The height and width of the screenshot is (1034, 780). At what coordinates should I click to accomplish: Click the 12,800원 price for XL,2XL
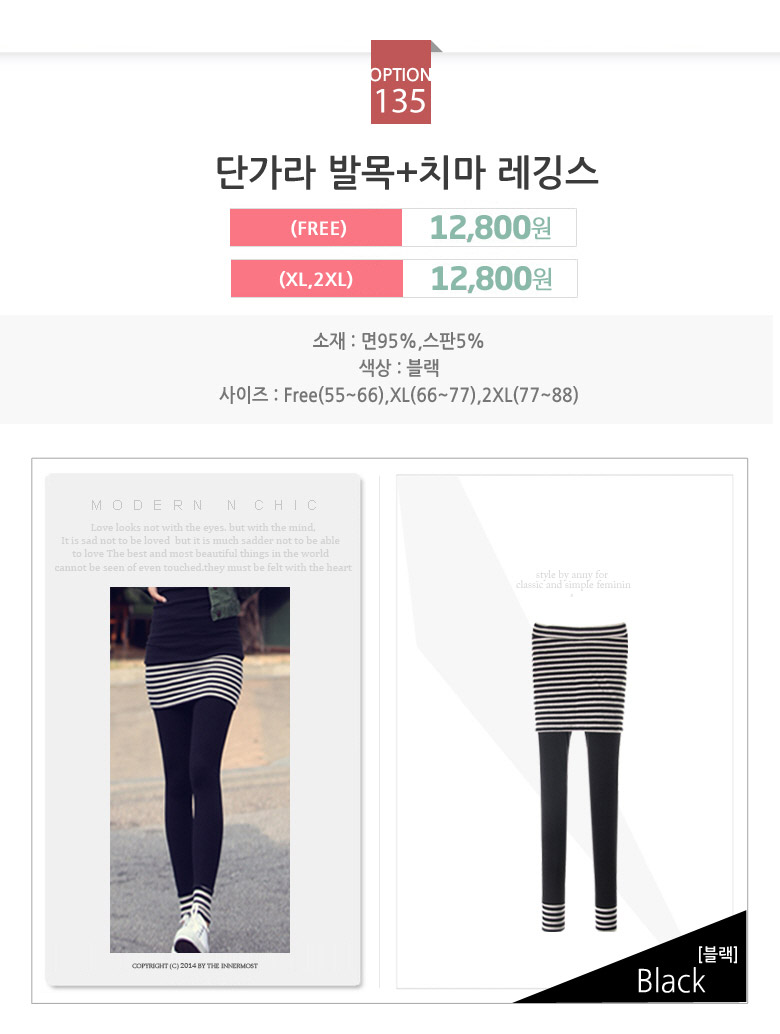point(490,278)
